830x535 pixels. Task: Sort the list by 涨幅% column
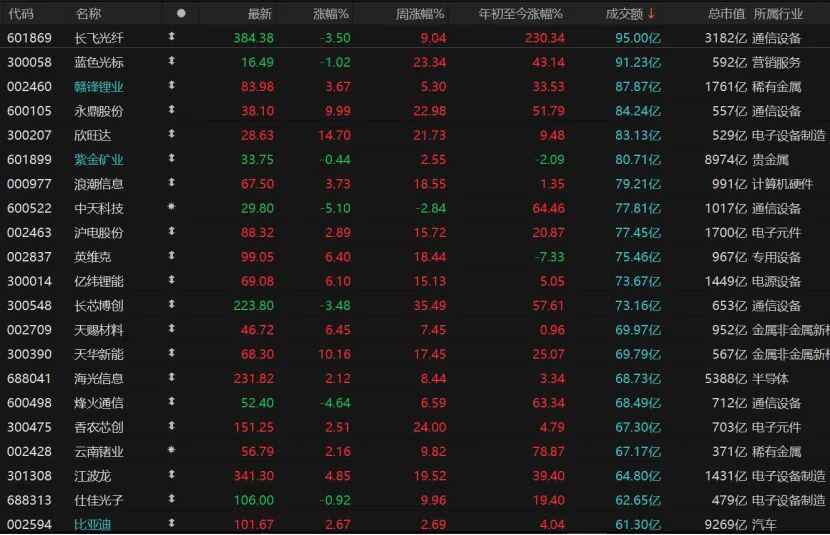[330, 14]
